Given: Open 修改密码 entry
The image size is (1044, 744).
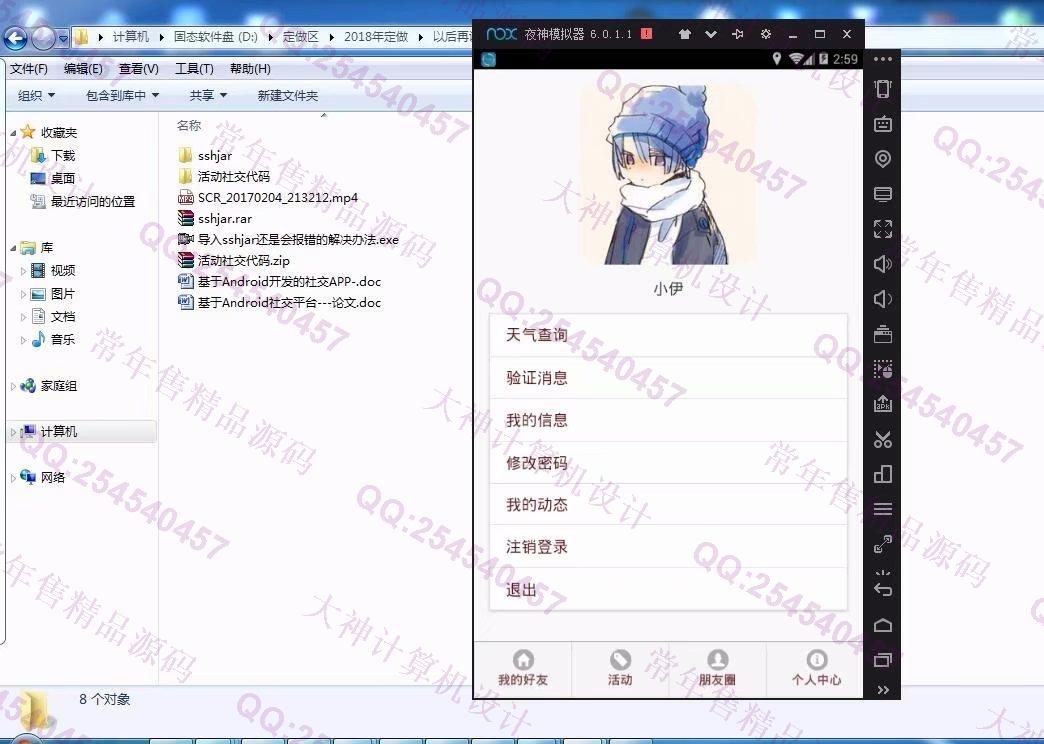Looking at the screenshot, I should [668, 462].
